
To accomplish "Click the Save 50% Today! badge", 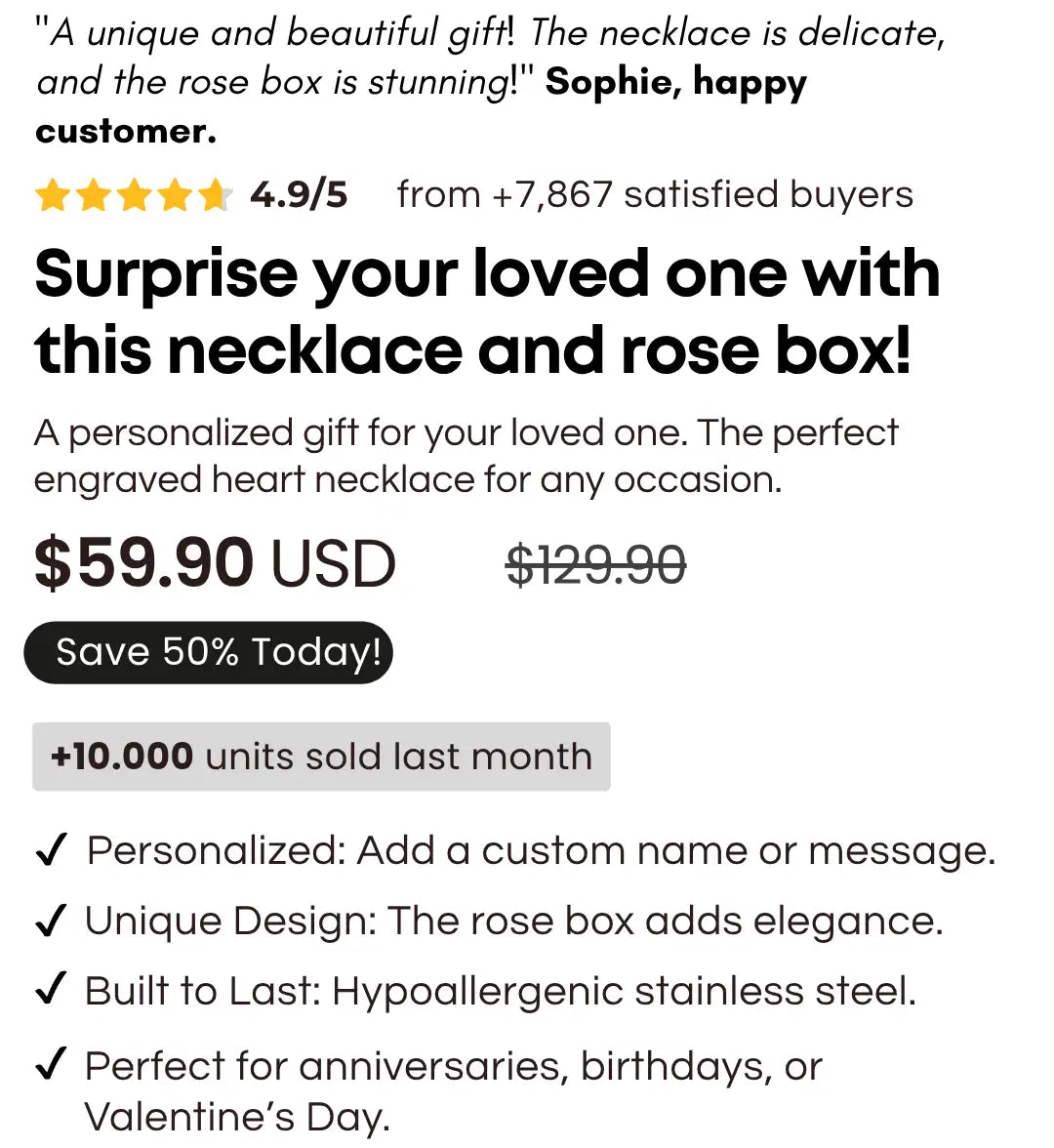I will [208, 652].
